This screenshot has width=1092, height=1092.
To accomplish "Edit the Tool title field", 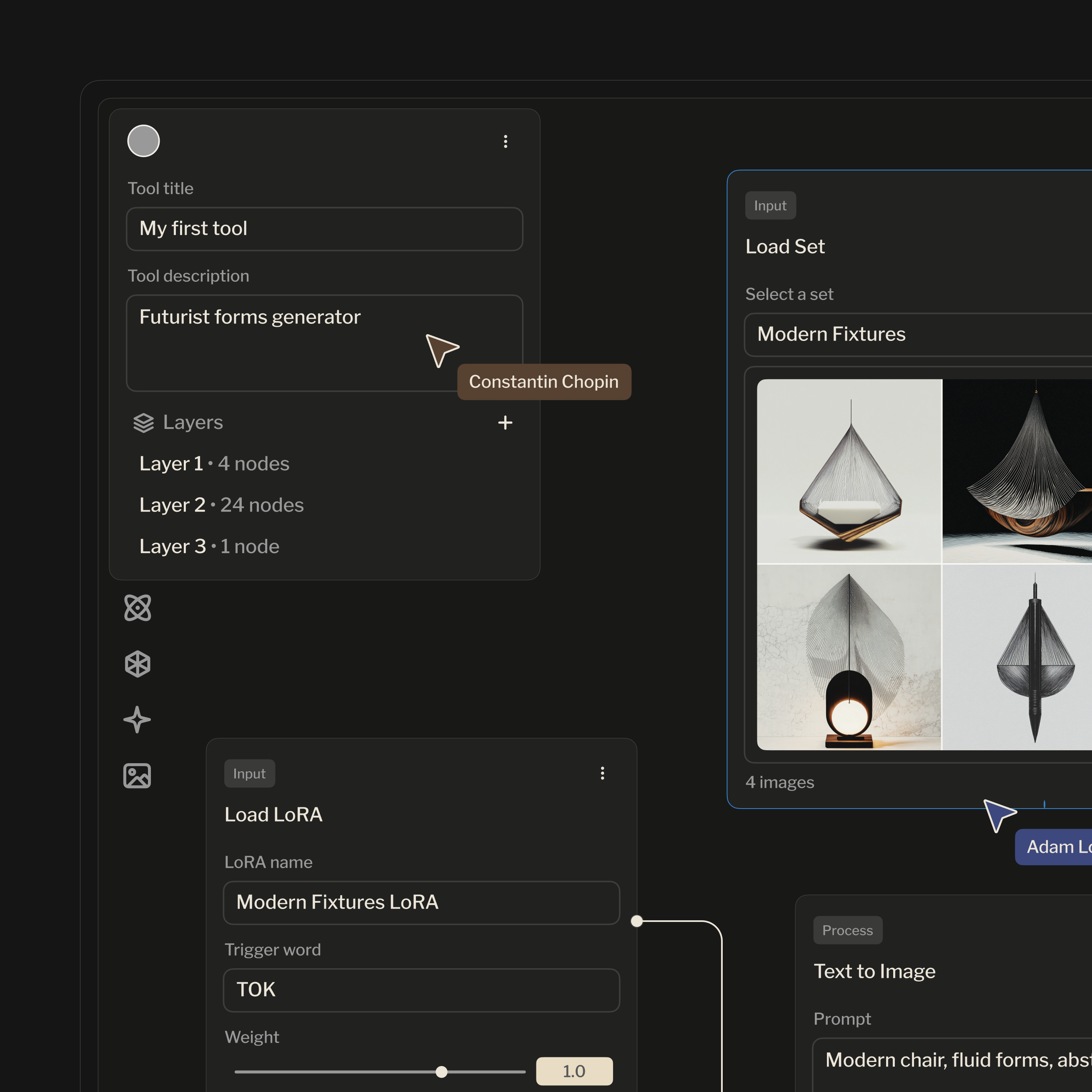I will [324, 229].
